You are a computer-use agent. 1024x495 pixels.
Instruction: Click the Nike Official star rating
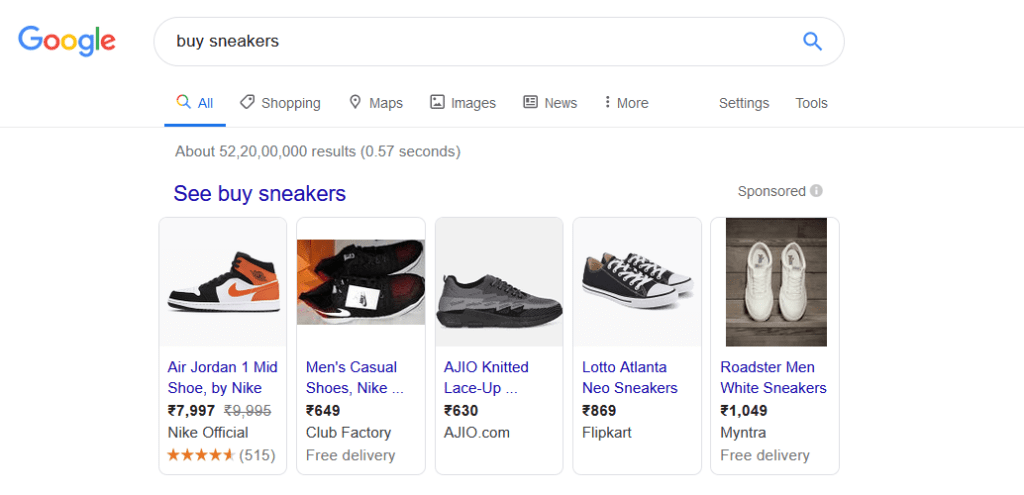(201, 455)
